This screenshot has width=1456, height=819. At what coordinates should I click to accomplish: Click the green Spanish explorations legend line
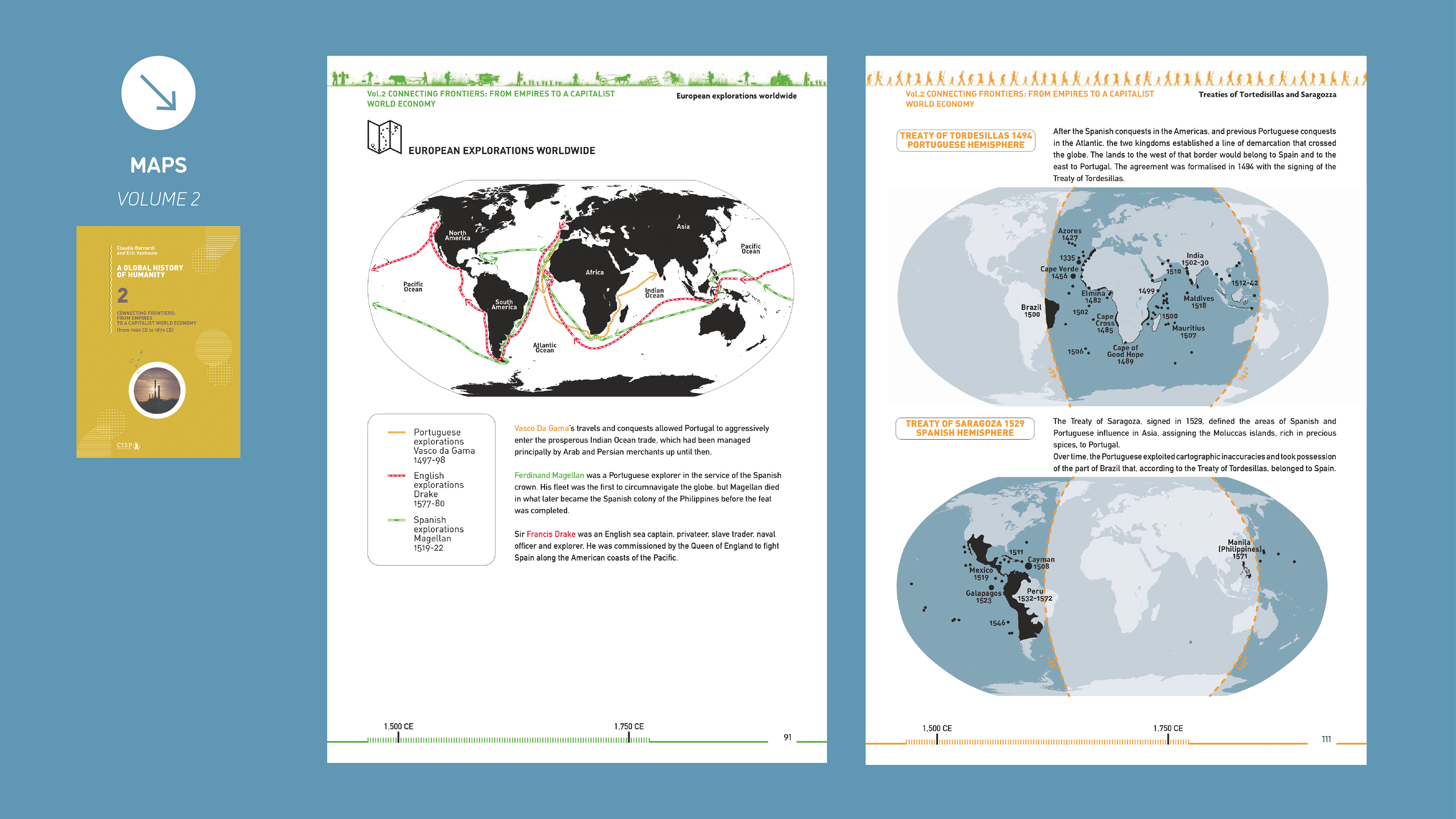click(x=396, y=520)
